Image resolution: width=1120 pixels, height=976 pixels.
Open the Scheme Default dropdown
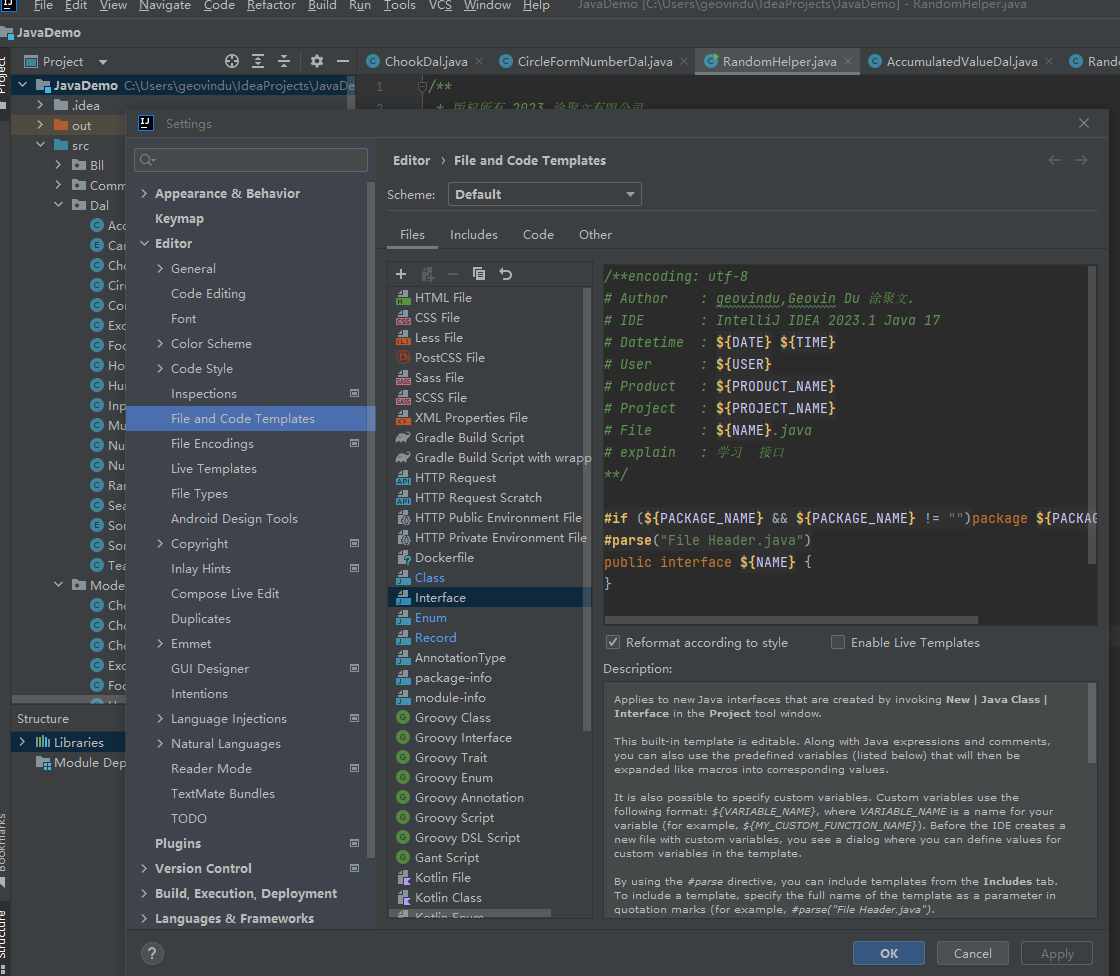[545, 194]
